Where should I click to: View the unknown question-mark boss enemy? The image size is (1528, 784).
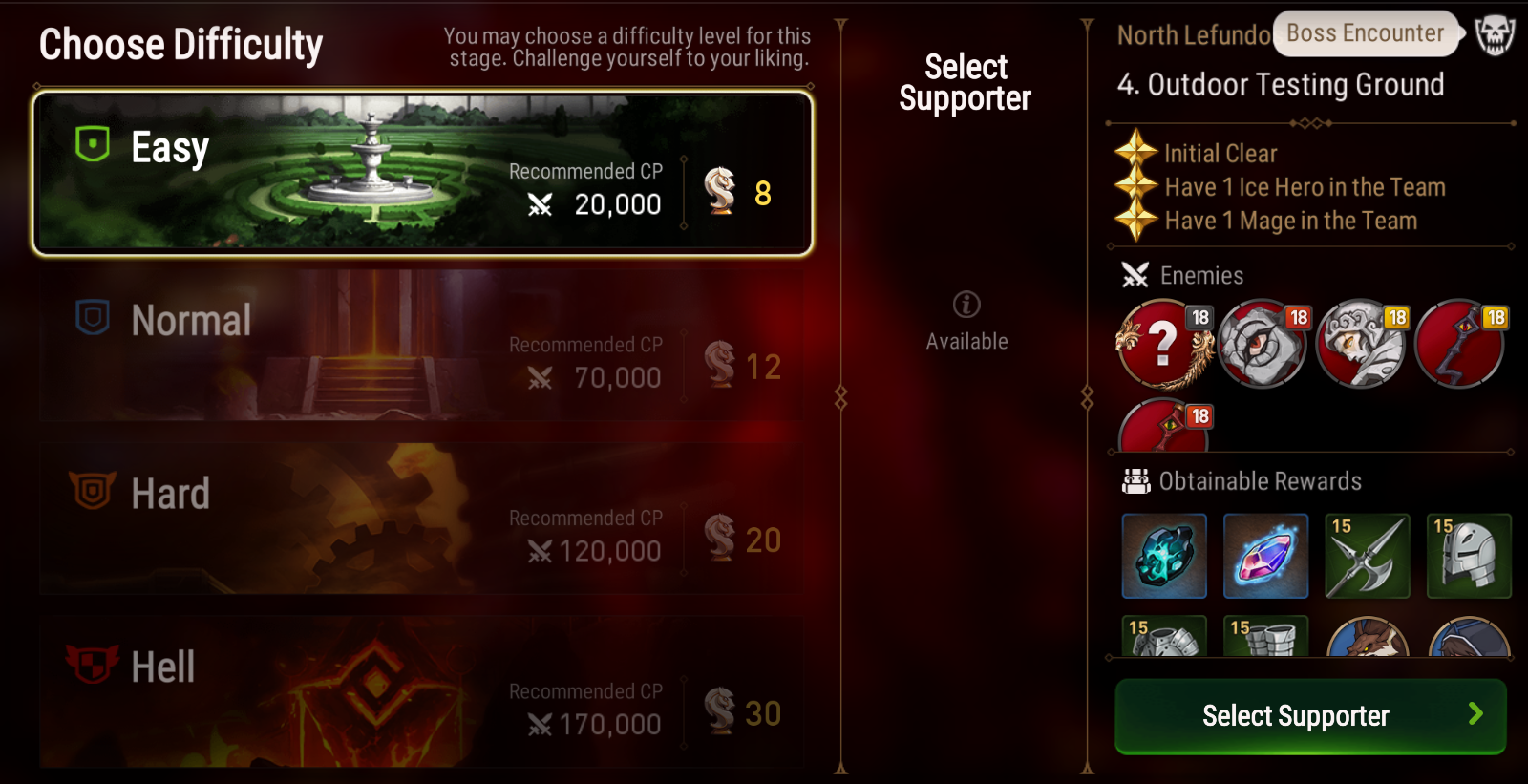(x=1163, y=344)
